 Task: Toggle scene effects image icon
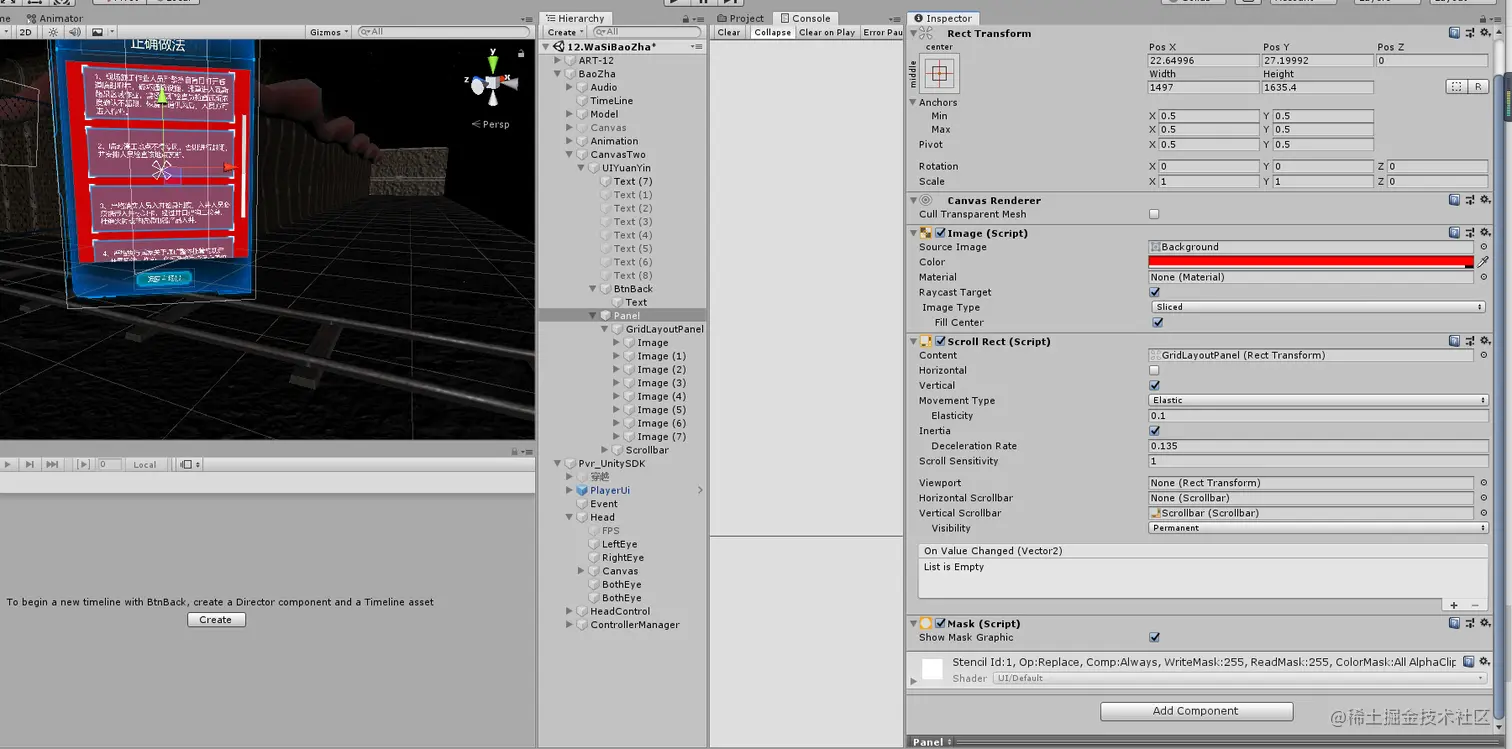tap(97, 32)
